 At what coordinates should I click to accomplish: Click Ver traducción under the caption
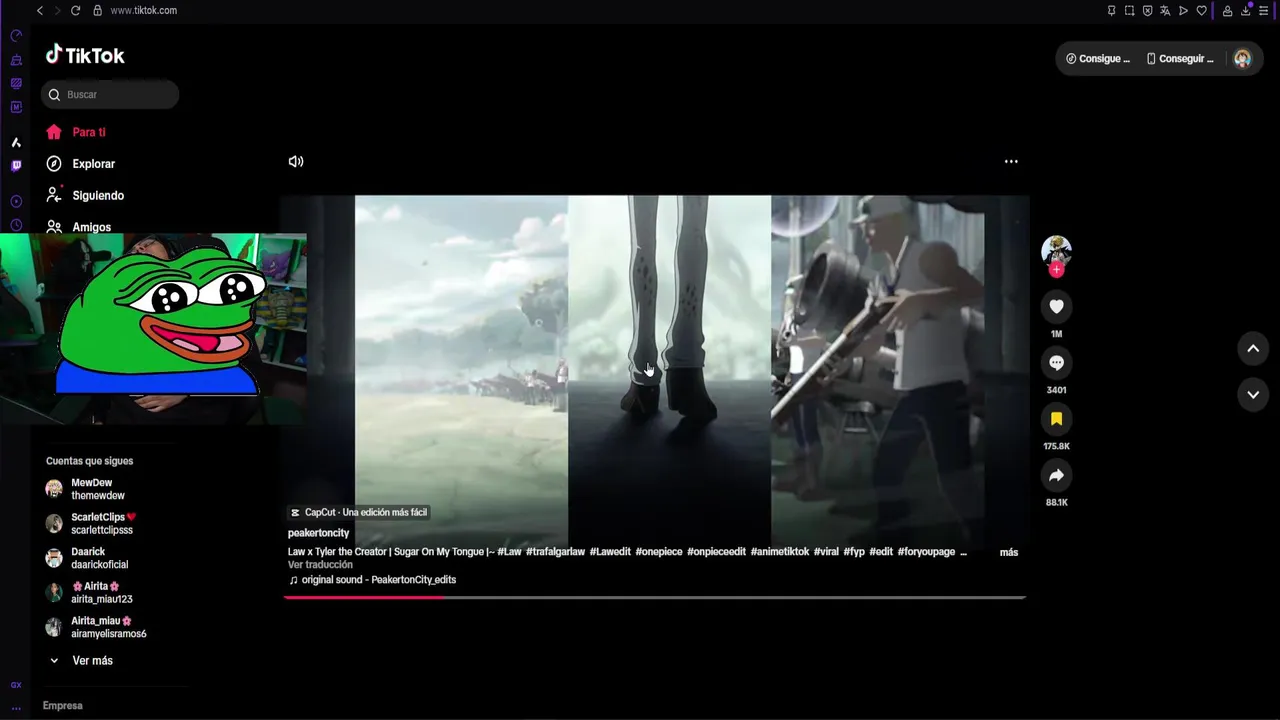pos(320,565)
